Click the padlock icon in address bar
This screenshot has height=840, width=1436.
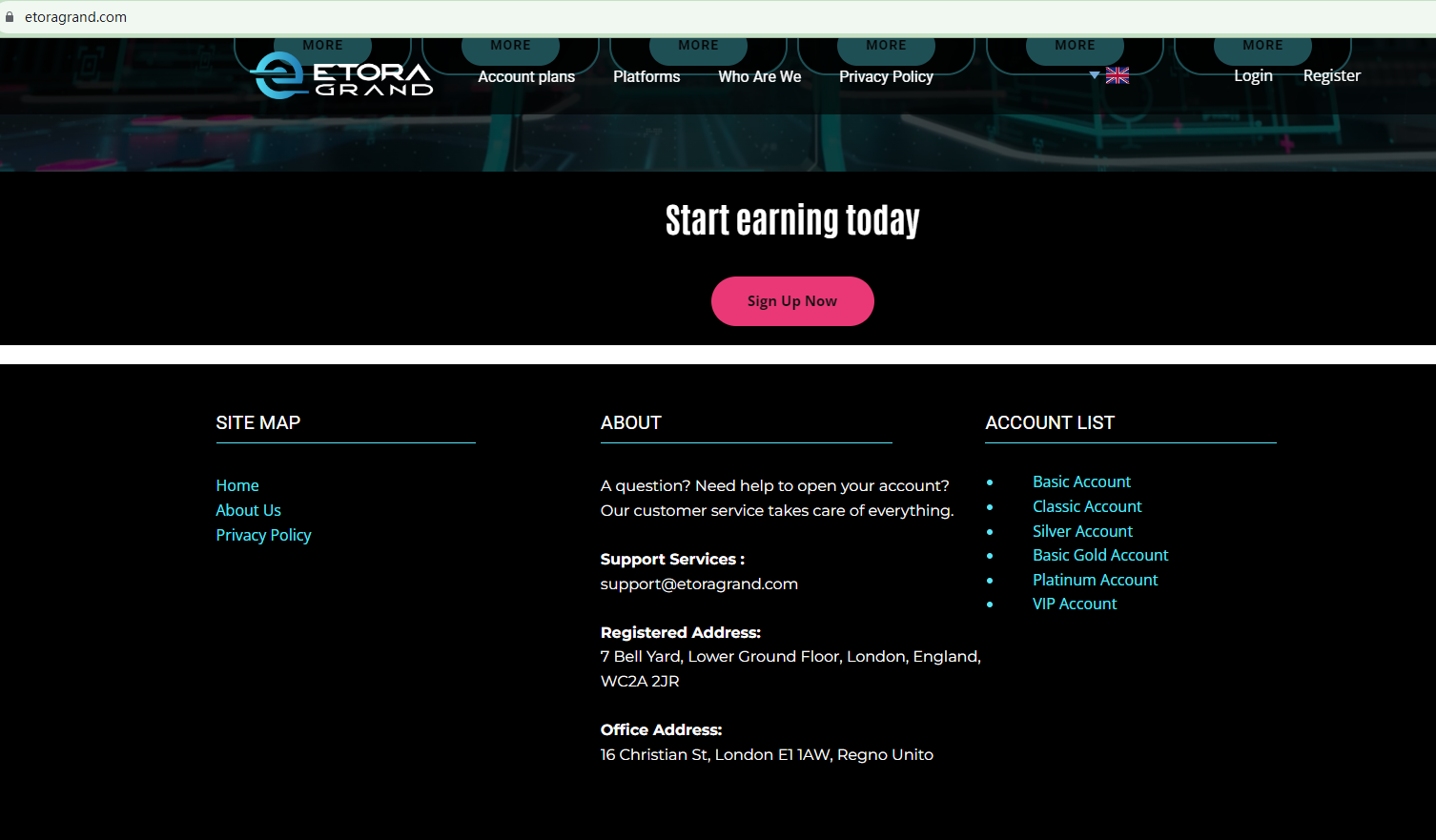point(10,17)
